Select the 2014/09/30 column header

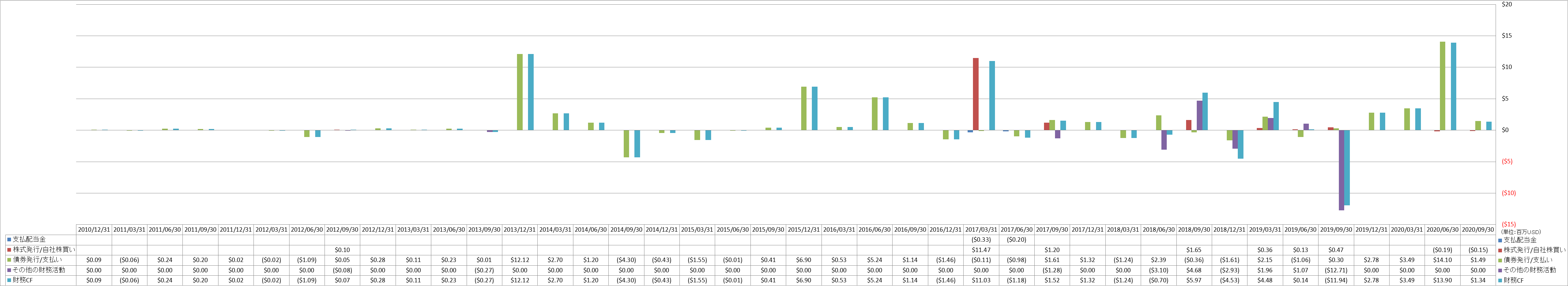pyautogui.click(x=626, y=229)
